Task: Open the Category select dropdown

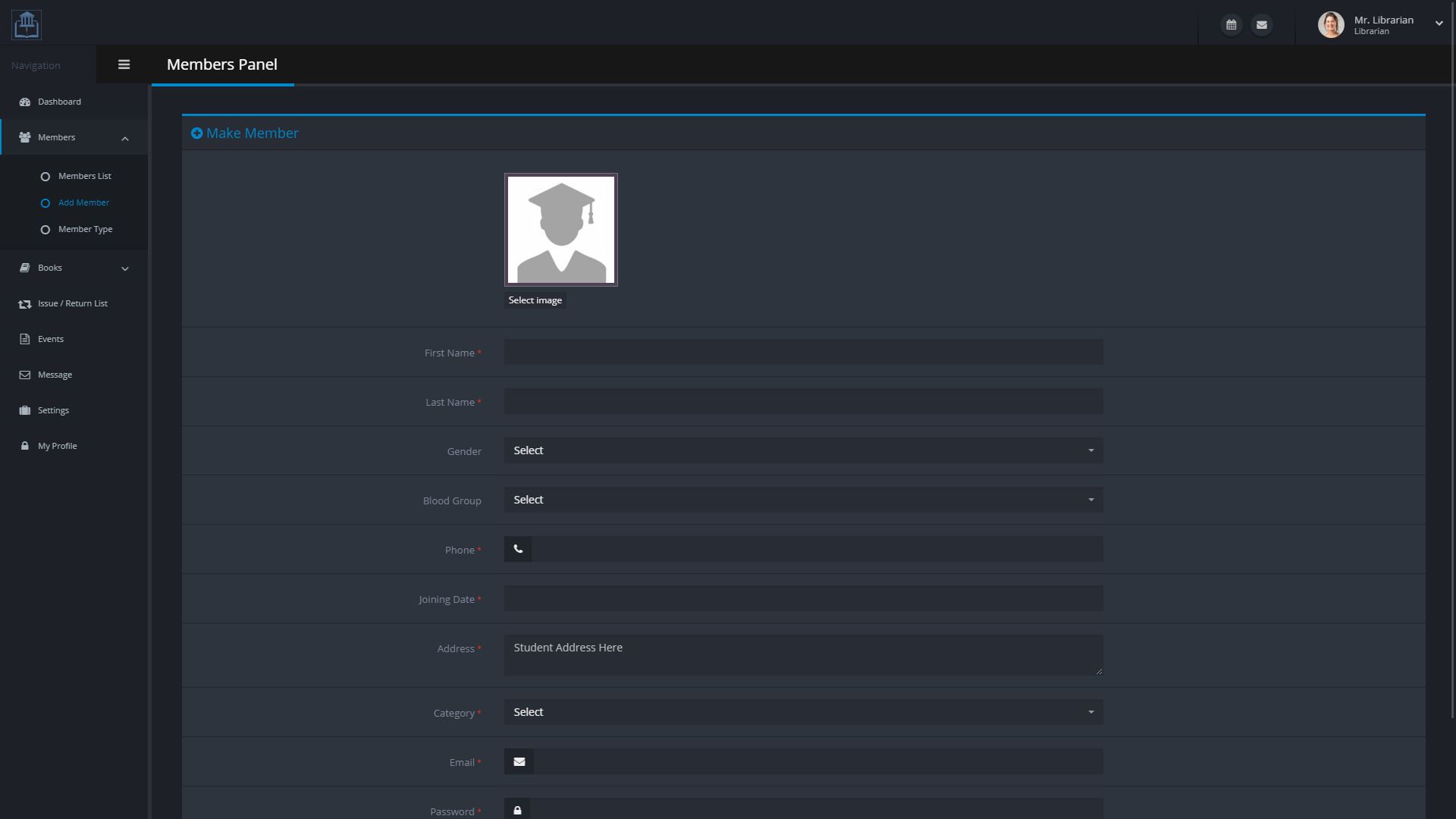Action: click(803, 712)
